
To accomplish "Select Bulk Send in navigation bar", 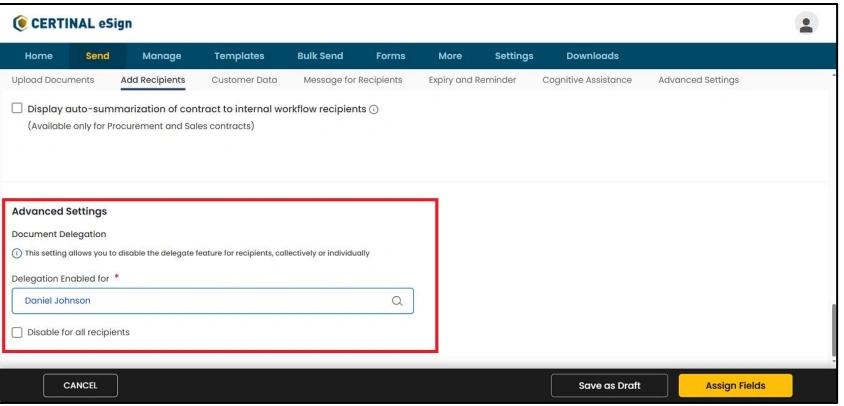I will click(x=320, y=56).
